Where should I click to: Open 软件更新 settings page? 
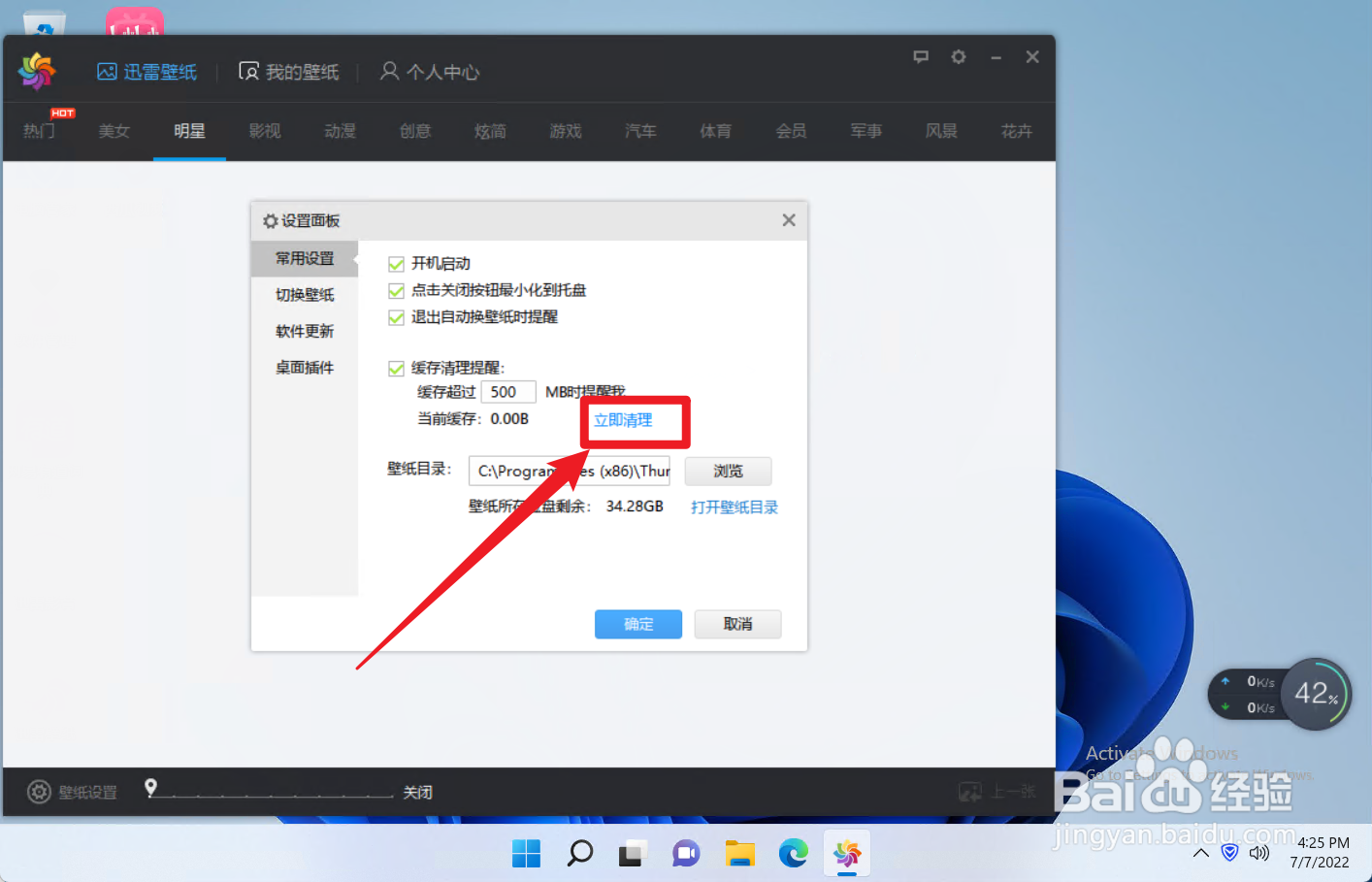click(x=305, y=331)
